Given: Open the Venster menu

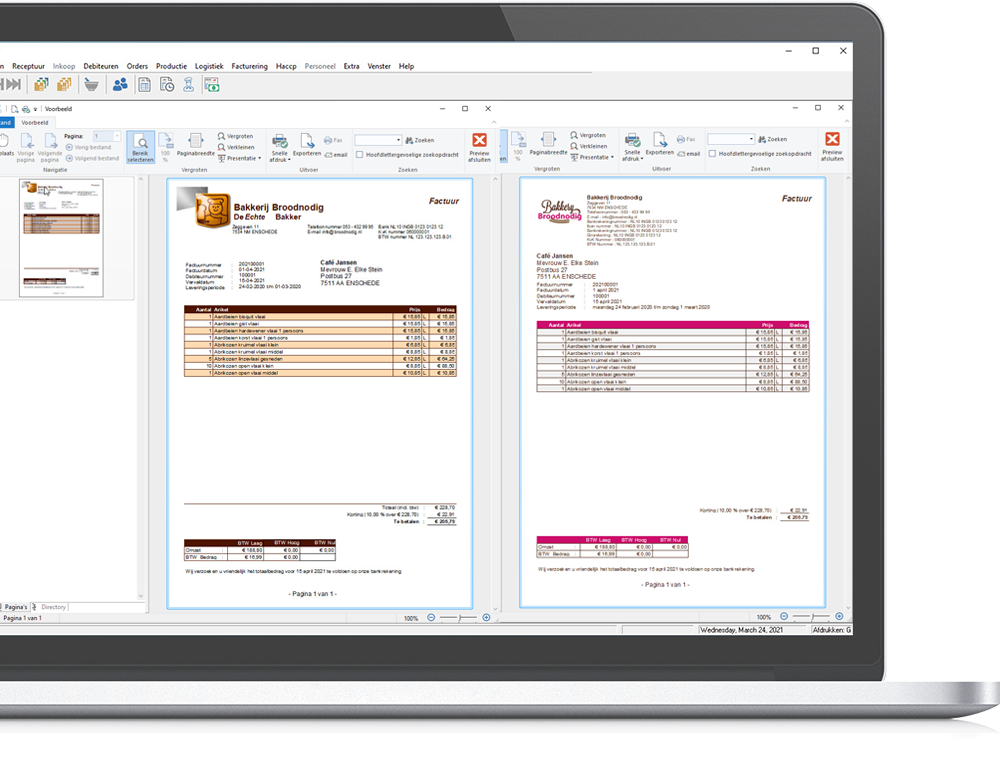Looking at the screenshot, I should tap(379, 66).
